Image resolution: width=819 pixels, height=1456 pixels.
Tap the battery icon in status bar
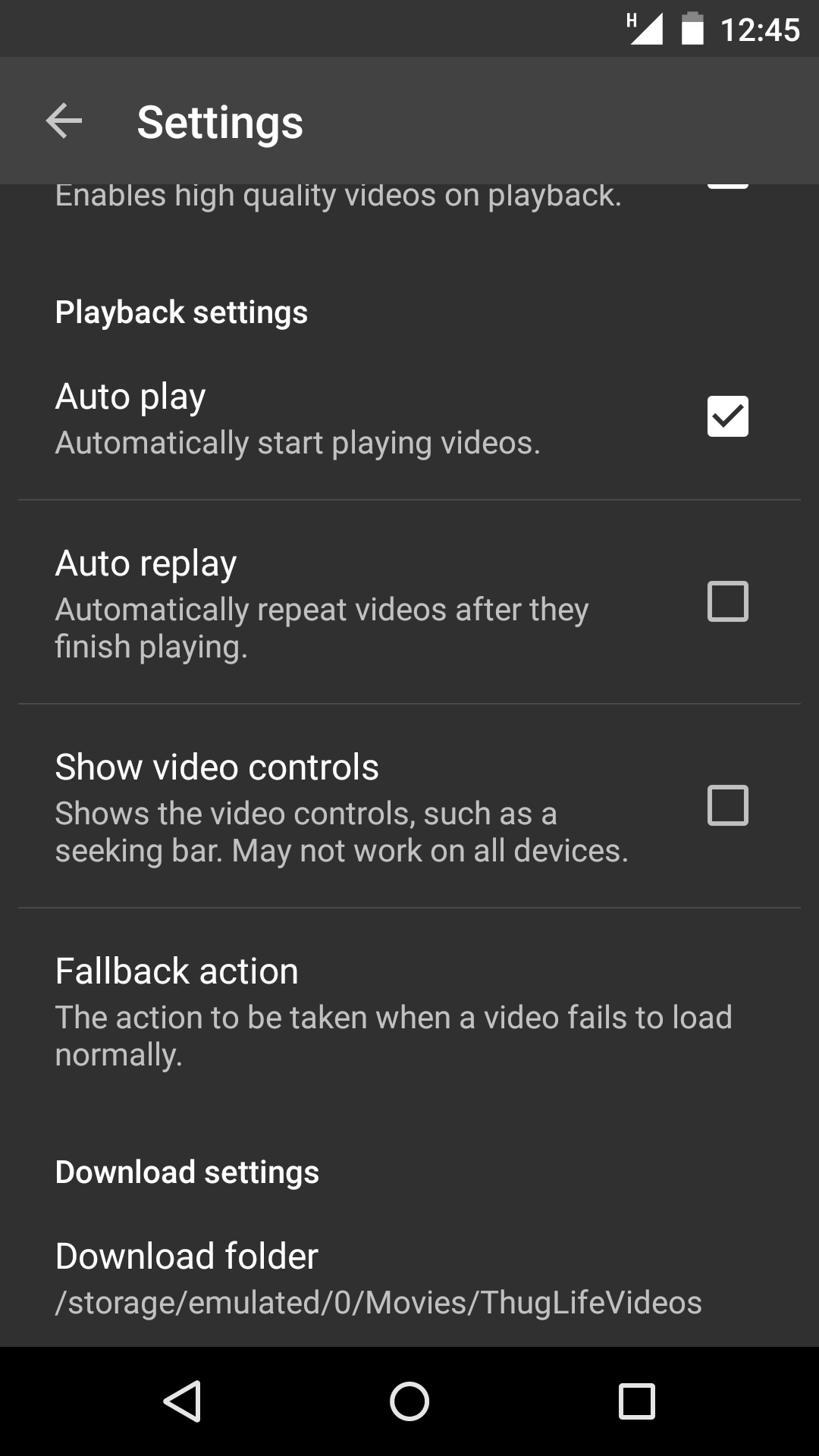tap(692, 29)
